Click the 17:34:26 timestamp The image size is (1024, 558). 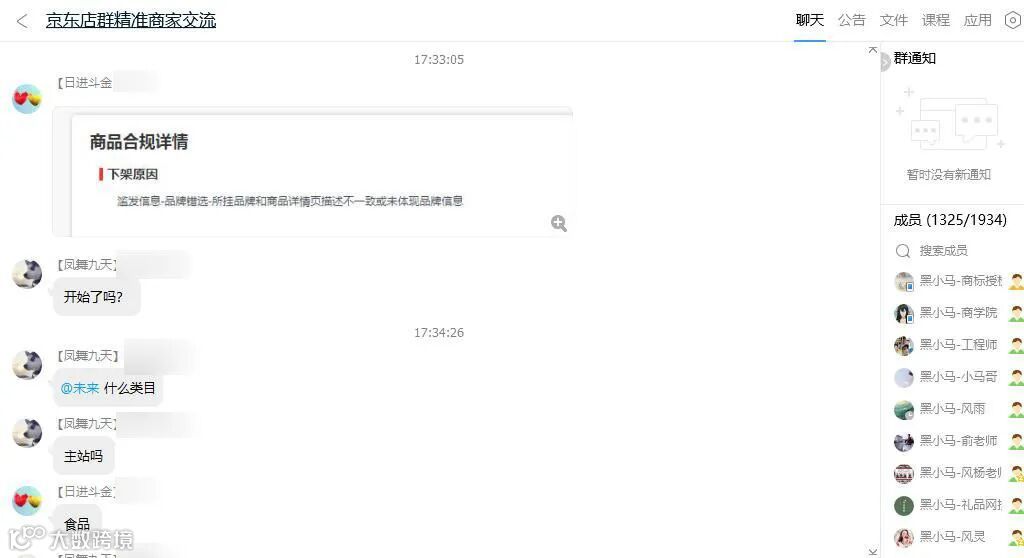(439, 333)
